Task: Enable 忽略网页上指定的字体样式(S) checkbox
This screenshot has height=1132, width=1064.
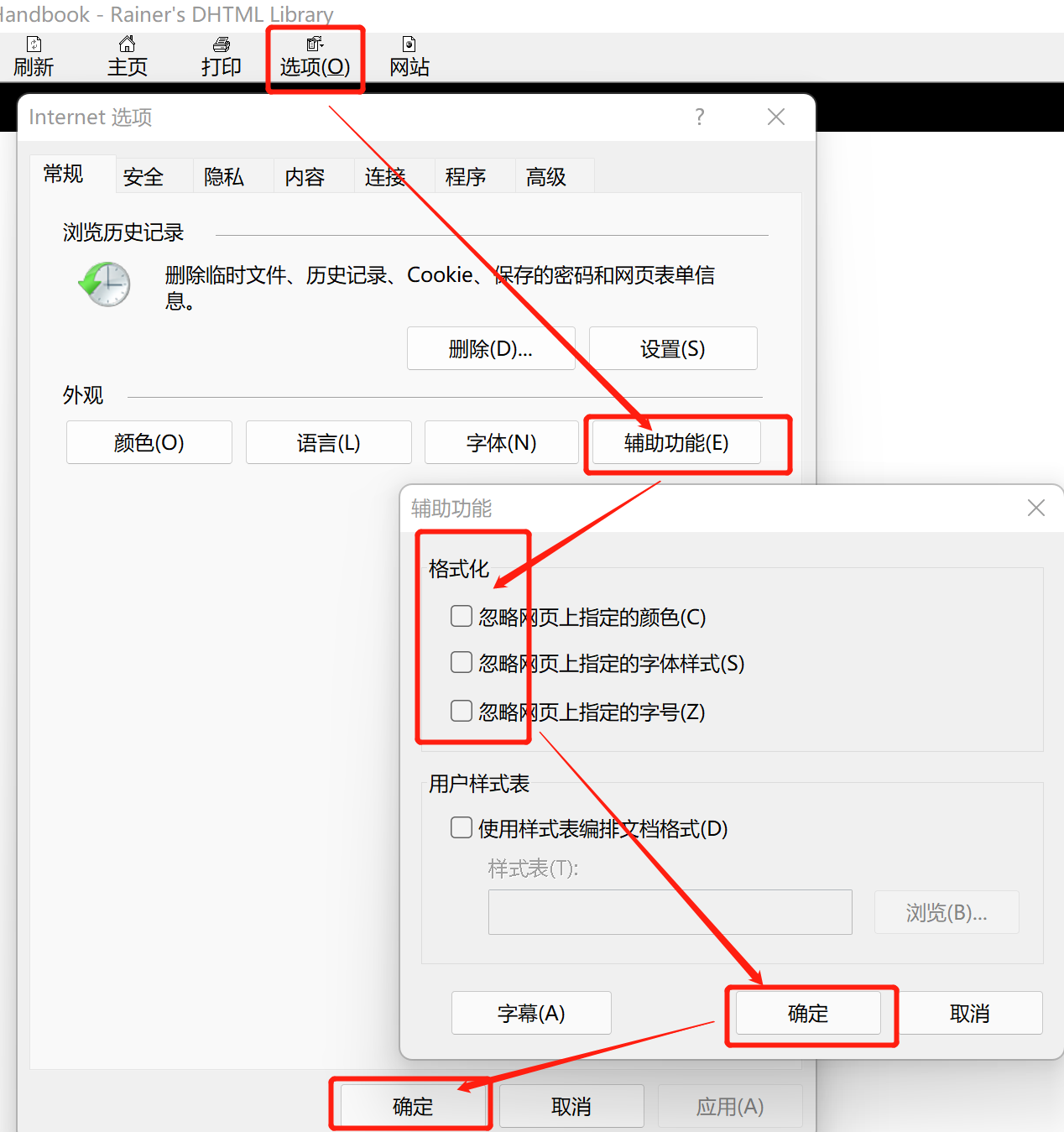Action: click(x=462, y=662)
